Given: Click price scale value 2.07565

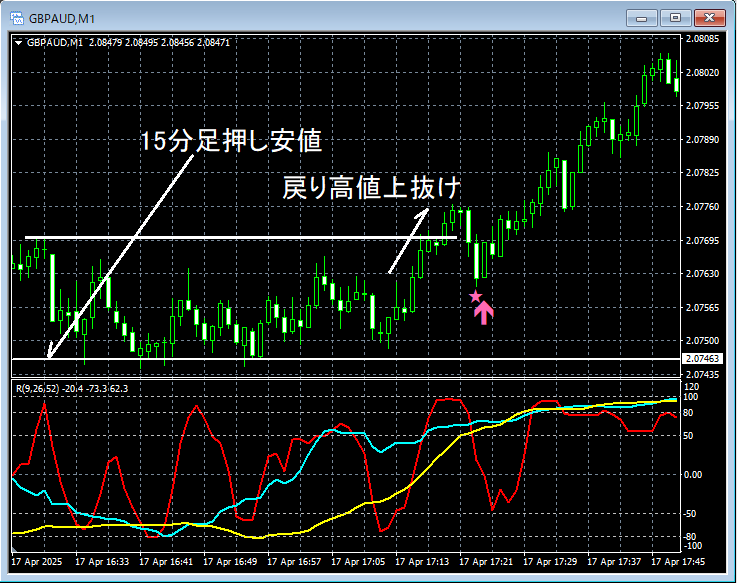Looking at the screenshot, I should coord(703,307).
